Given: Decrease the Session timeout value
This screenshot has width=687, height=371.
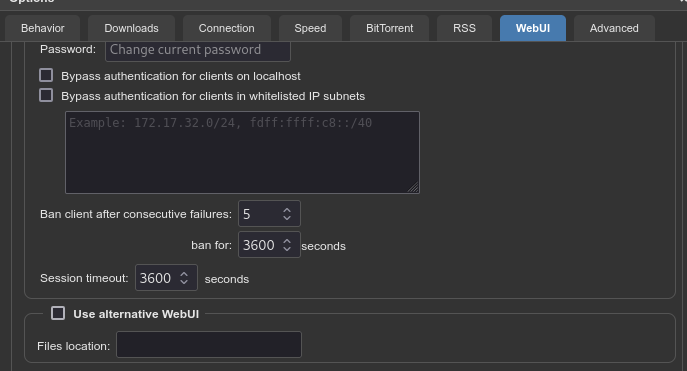Looking at the screenshot, I should click(x=184, y=282).
